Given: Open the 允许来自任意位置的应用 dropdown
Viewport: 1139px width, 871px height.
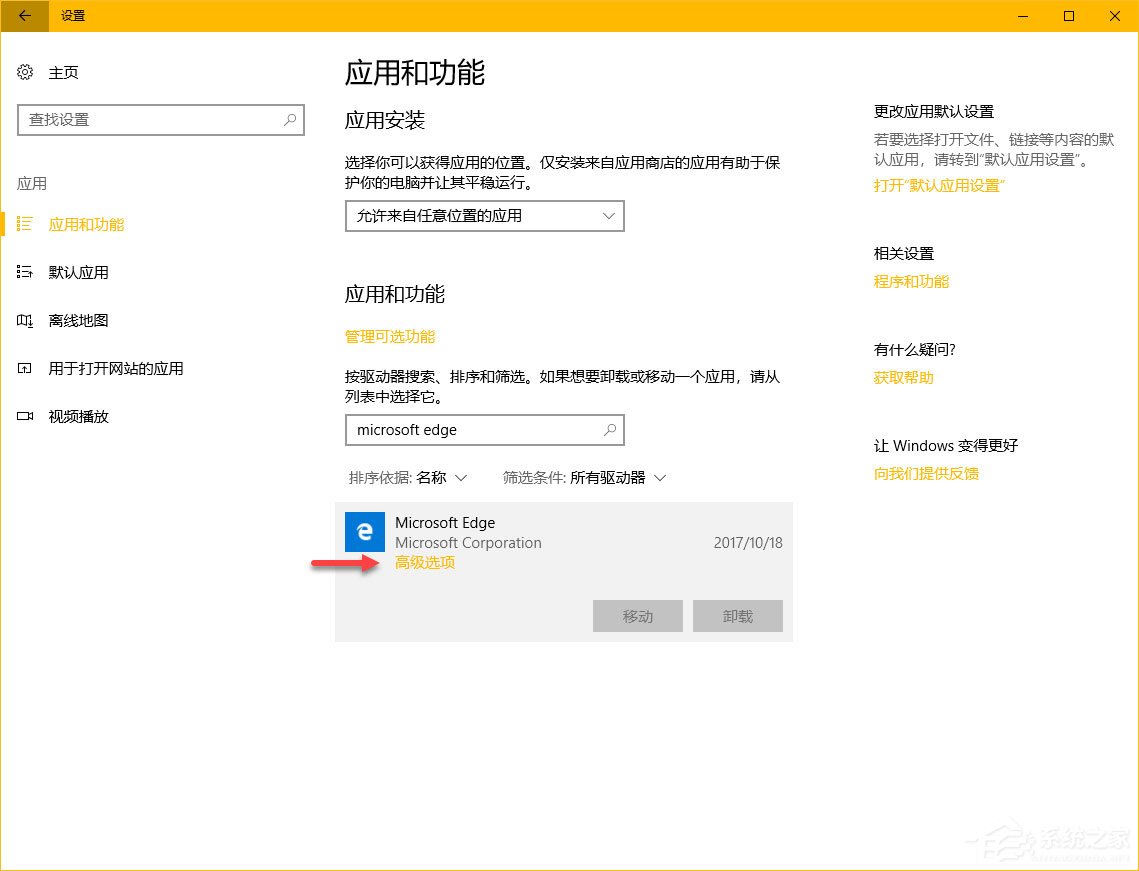Looking at the screenshot, I should pyautogui.click(x=484, y=216).
